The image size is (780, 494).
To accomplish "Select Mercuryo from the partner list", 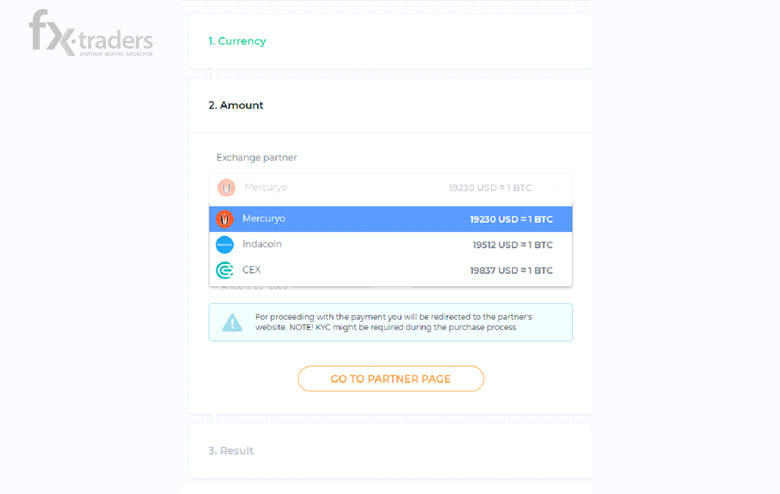I will click(264, 219).
